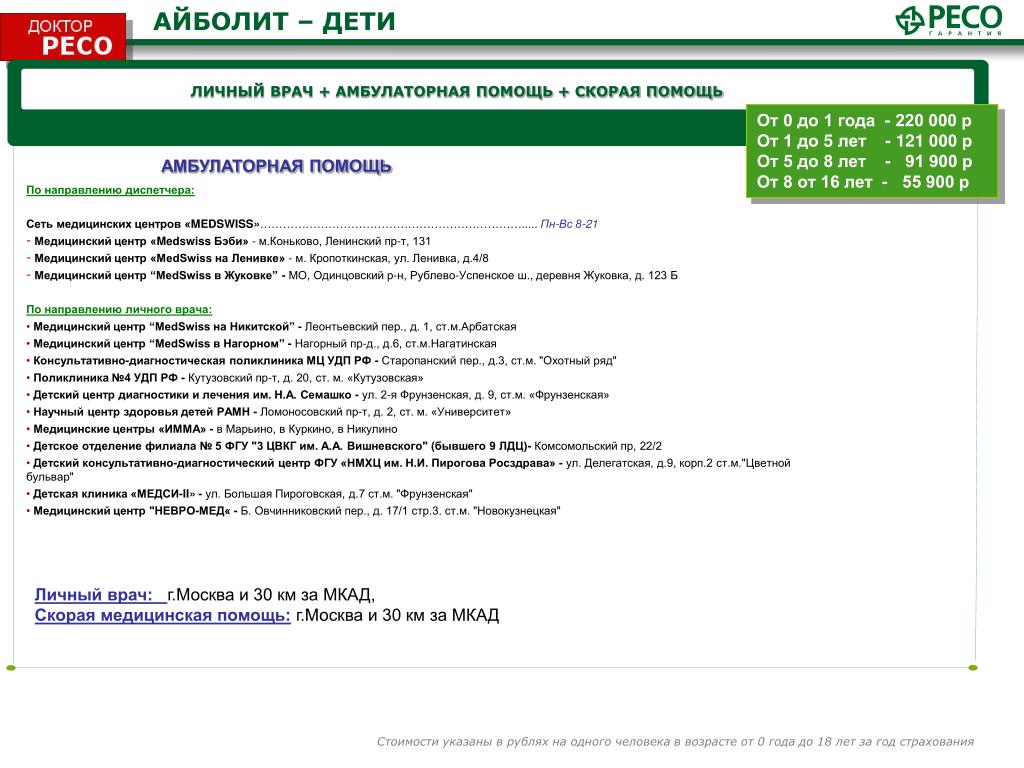Image resolution: width=1024 pixels, height=768 pixels.
Task: Click the Пн-Вс 8-21 schedule text
Action: pyautogui.click(x=569, y=224)
